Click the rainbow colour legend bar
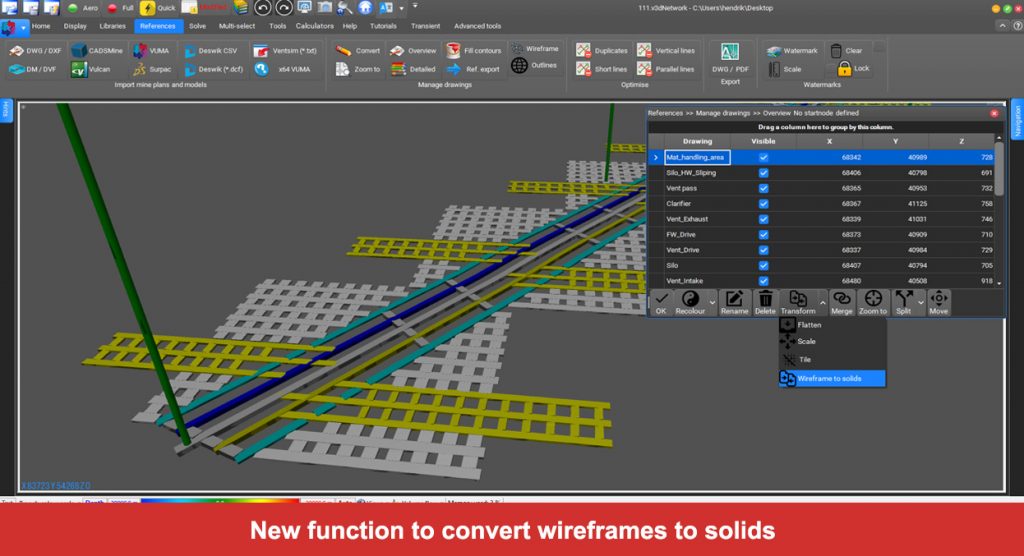1024x556 pixels. click(218, 502)
